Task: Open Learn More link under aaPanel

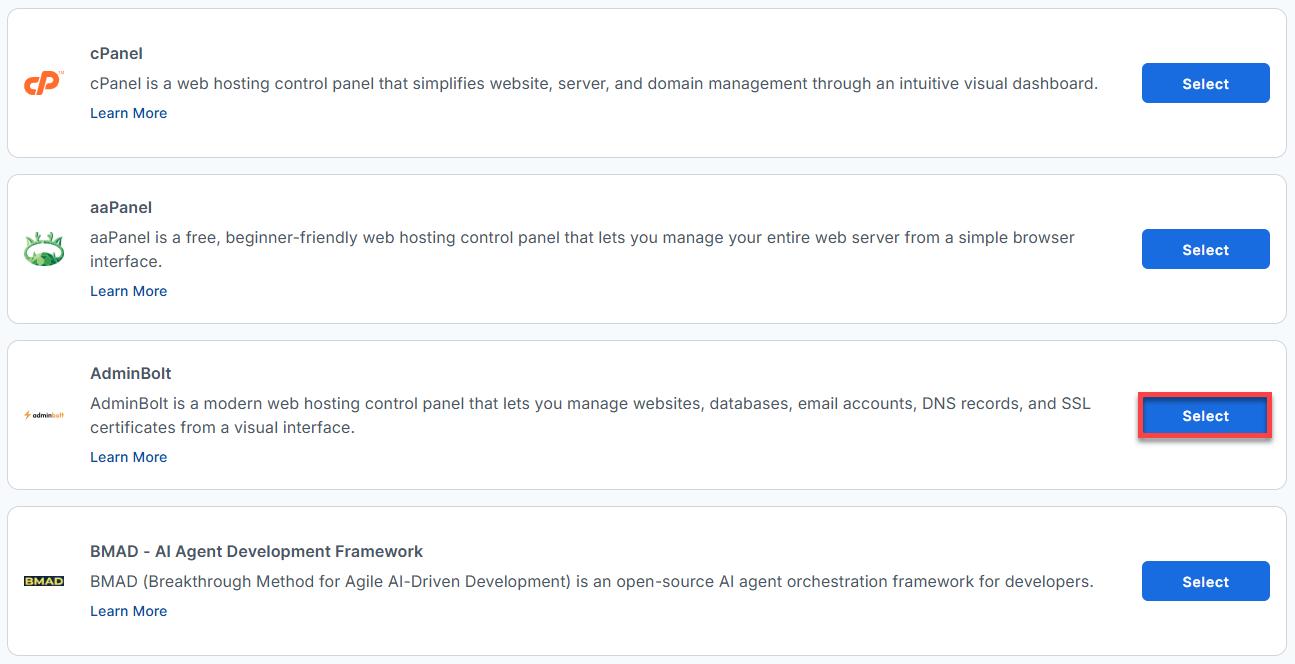Action: [128, 291]
